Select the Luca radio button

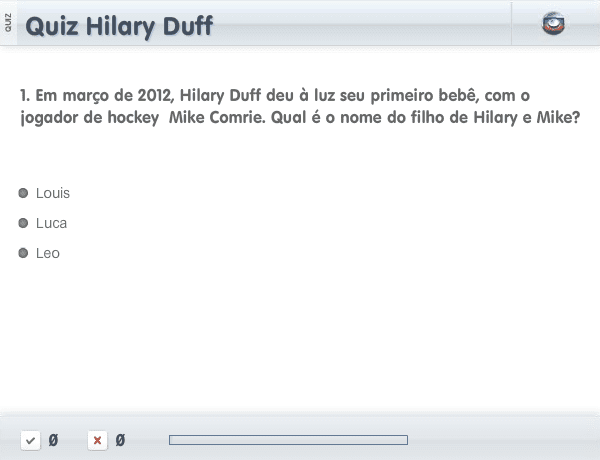[x=23, y=223]
